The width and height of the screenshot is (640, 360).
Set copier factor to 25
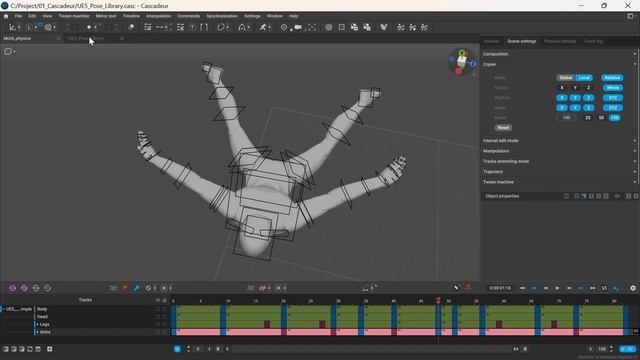[588, 118]
